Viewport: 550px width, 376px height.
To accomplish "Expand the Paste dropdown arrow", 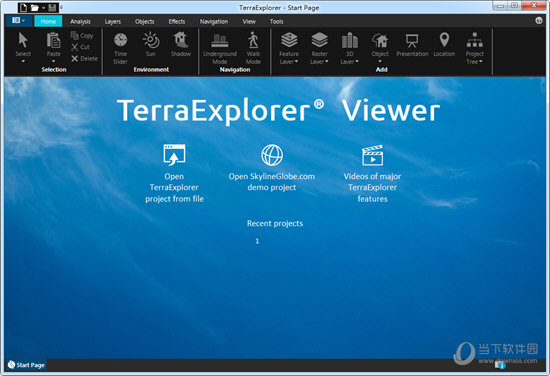I will (53, 61).
